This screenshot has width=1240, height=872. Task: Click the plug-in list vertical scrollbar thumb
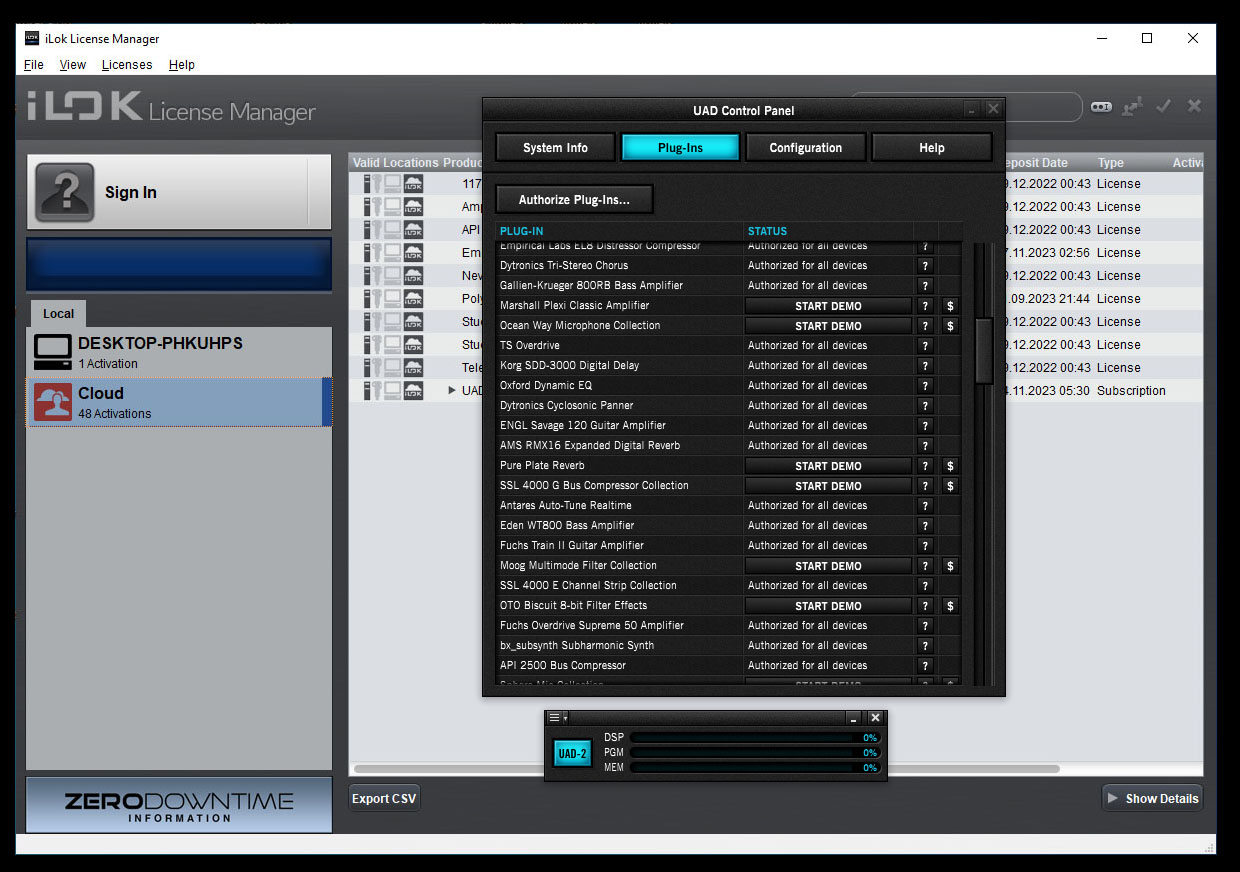(x=984, y=350)
